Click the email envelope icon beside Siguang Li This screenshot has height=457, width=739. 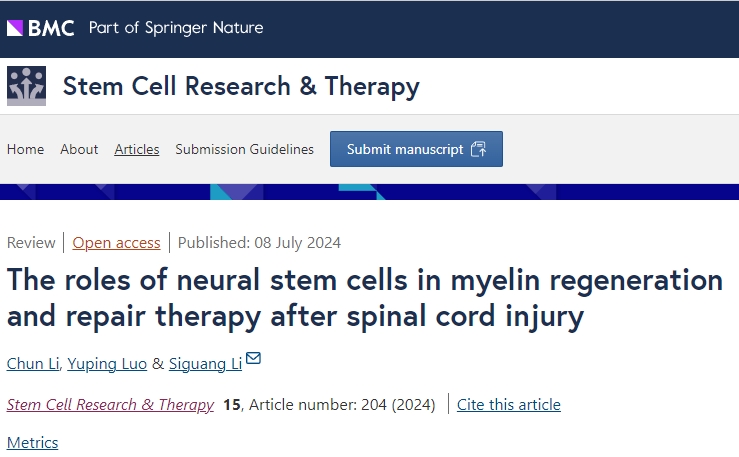pyautogui.click(x=254, y=359)
